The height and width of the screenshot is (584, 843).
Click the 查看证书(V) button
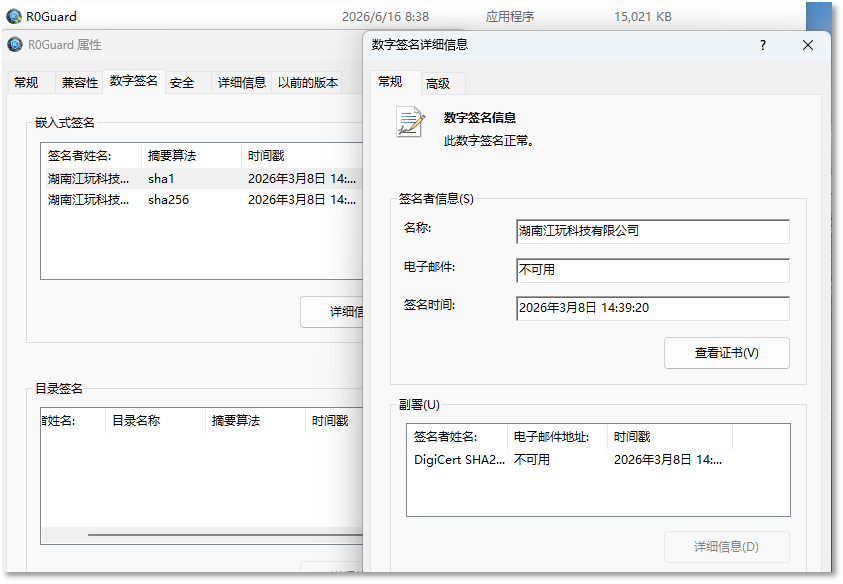726,353
